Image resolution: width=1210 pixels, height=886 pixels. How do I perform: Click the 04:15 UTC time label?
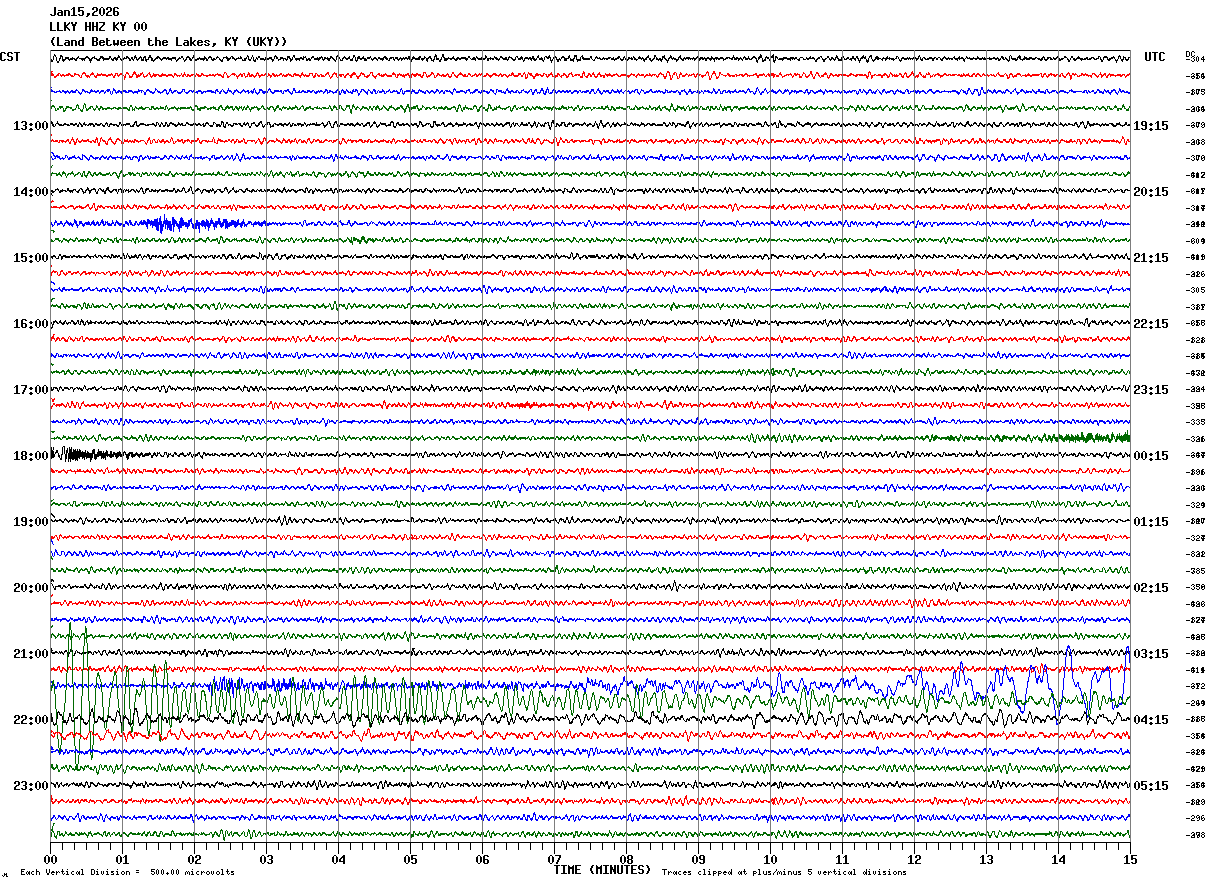click(x=1151, y=720)
